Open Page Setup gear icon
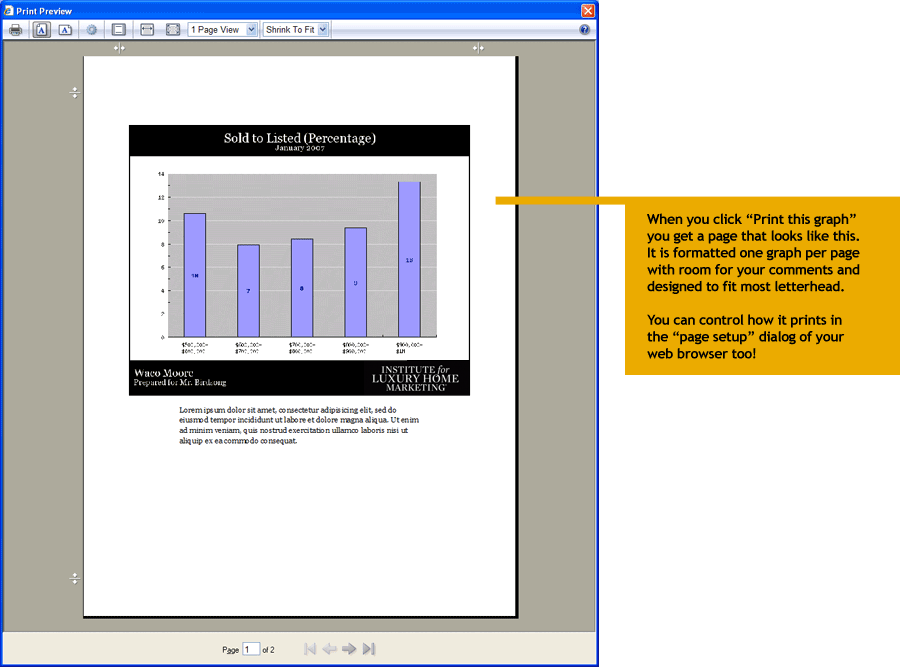The width and height of the screenshot is (900, 667). pyautogui.click(x=92, y=30)
